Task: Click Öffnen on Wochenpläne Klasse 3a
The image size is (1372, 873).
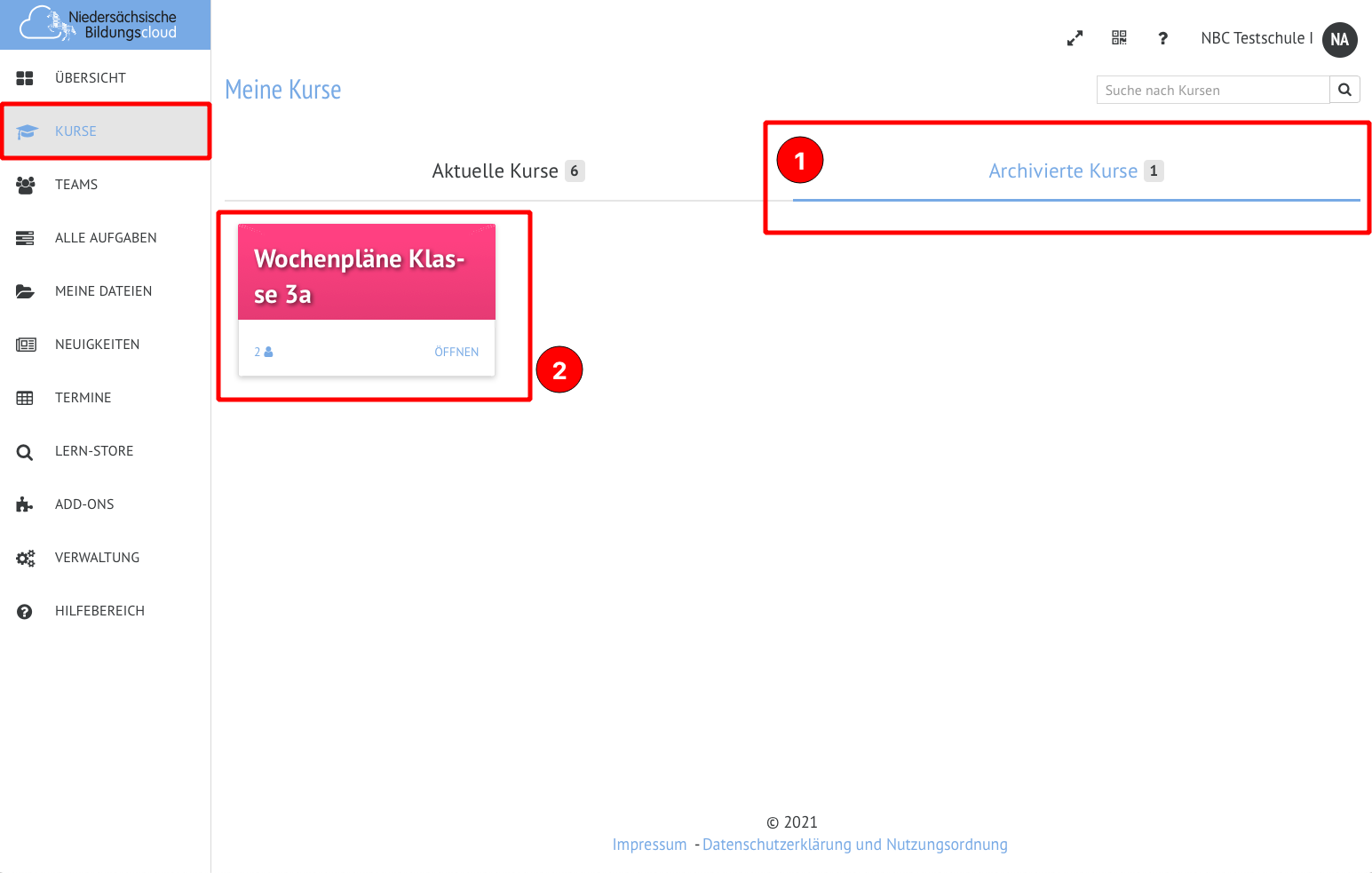Action: coord(456,352)
